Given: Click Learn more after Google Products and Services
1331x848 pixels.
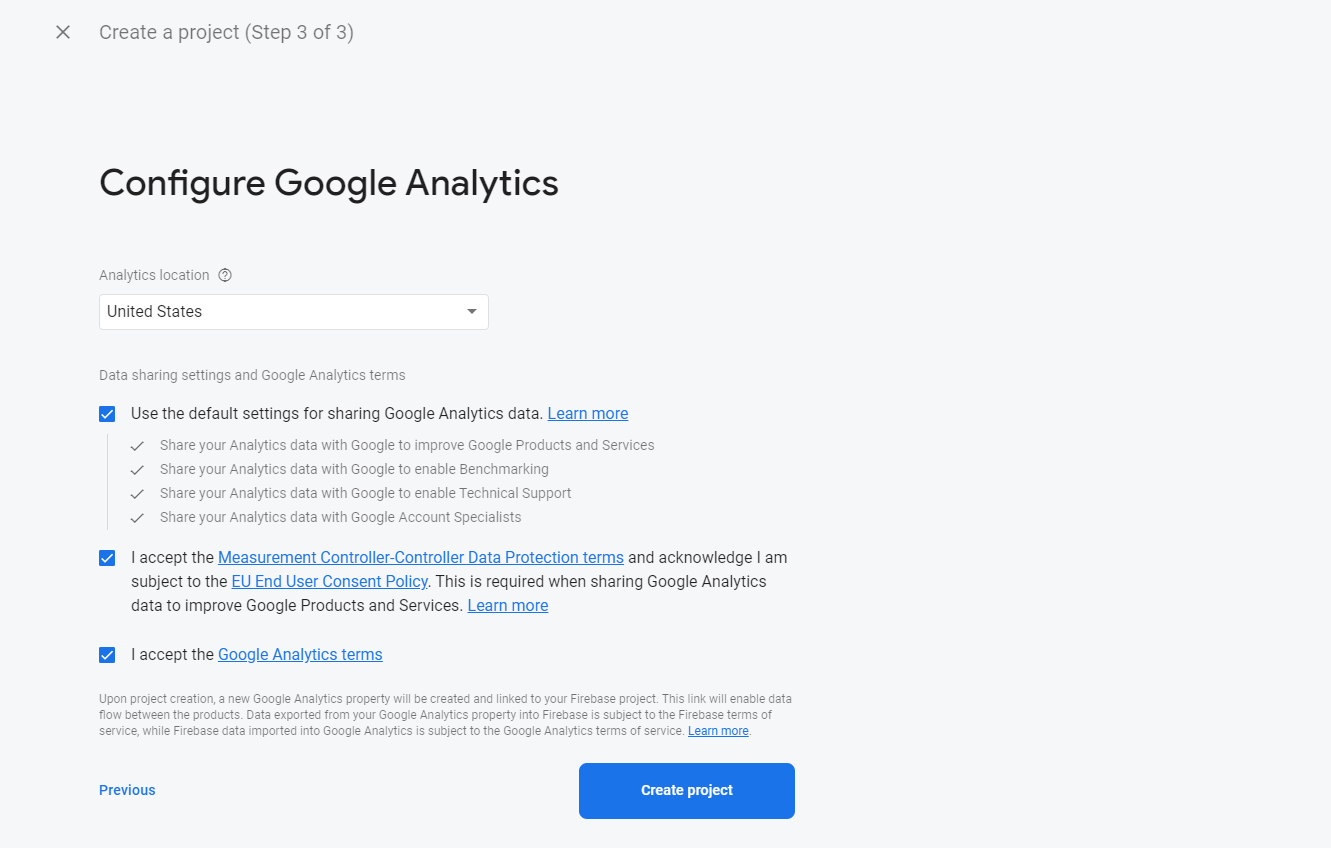Looking at the screenshot, I should coord(508,606).
